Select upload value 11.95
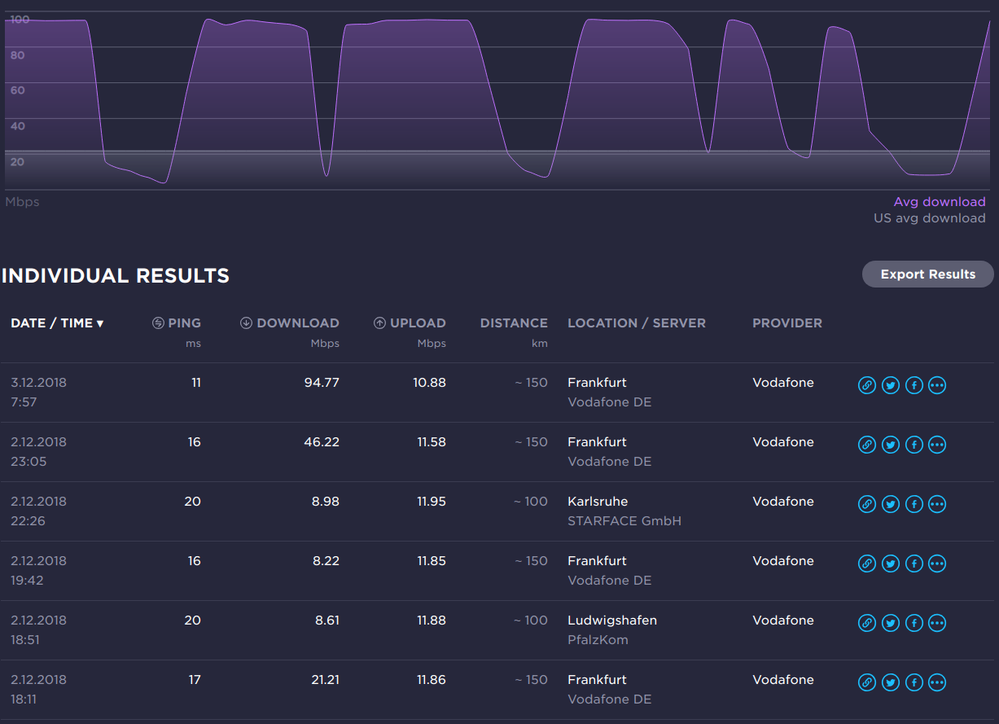The width and height of the screenshot is (999, 724). [x=431, y=501]
